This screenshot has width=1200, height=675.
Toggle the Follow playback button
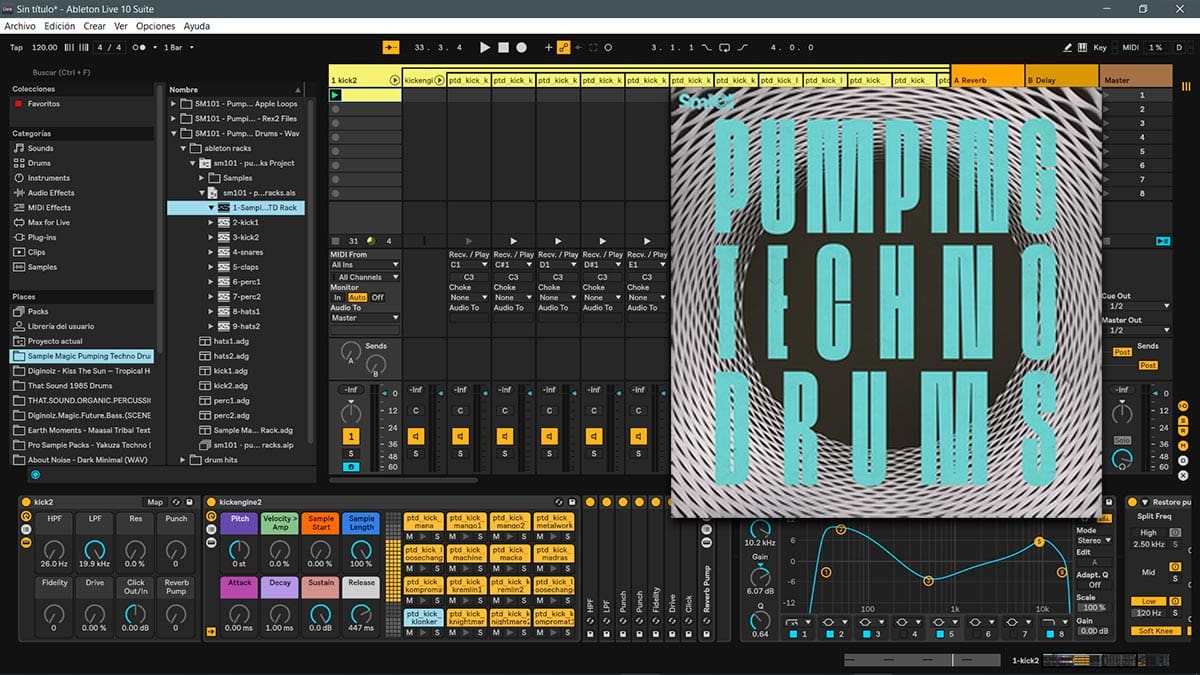point(391,47)
